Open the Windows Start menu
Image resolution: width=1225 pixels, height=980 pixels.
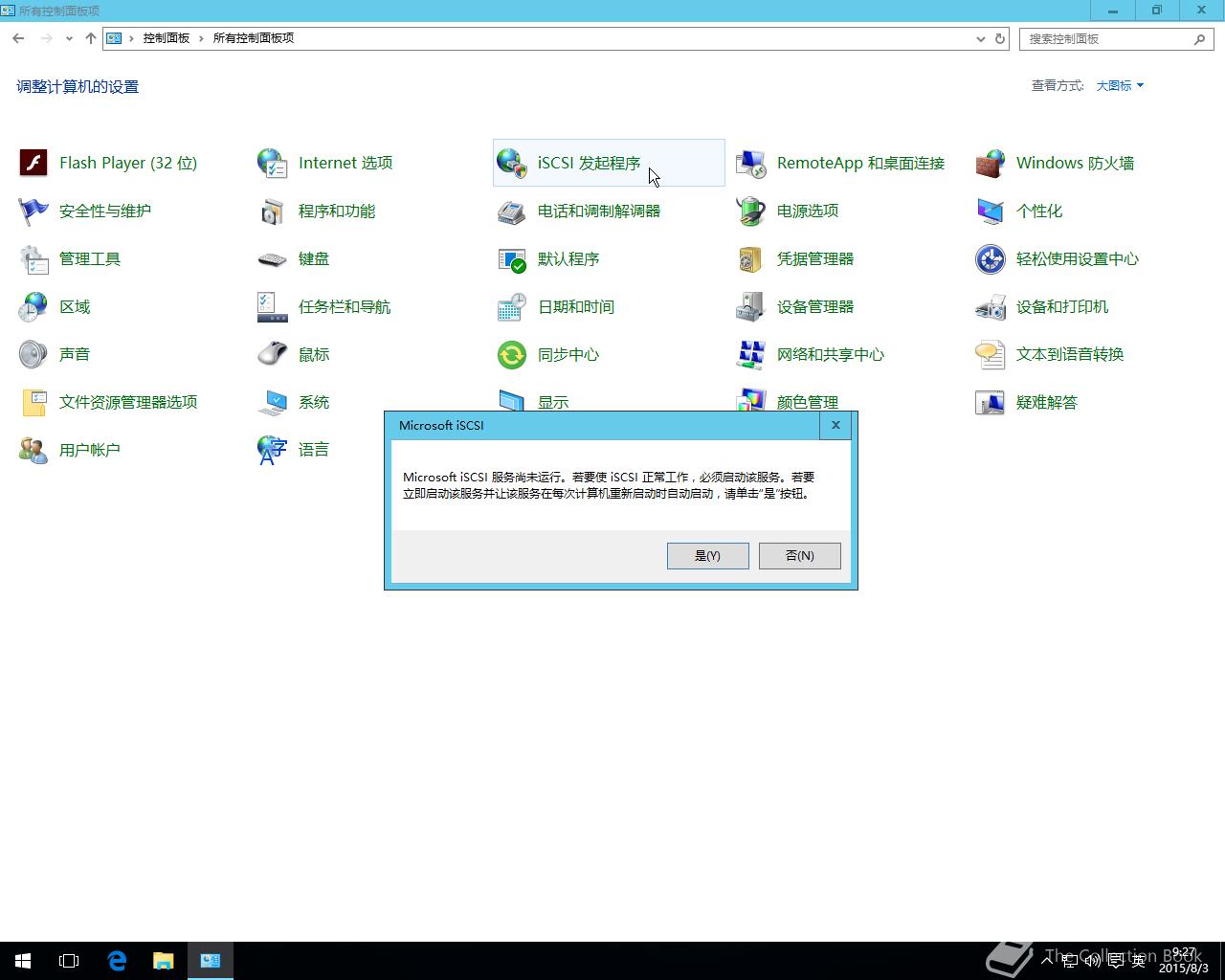23,961
